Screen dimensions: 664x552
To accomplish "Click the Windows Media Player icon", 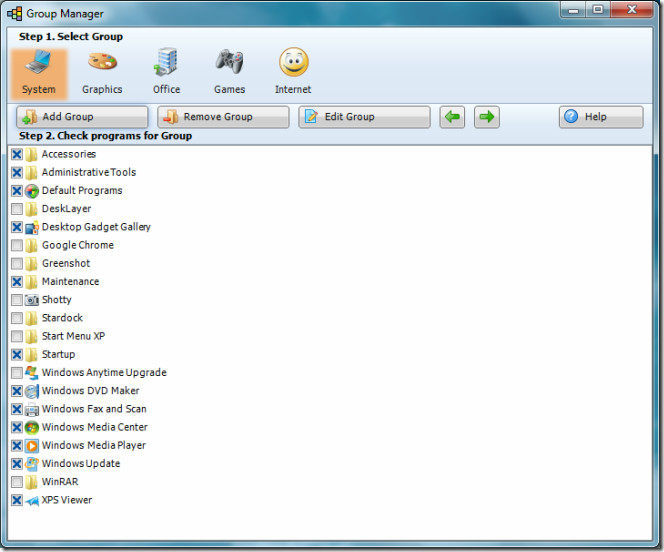I will coord(31,445).
